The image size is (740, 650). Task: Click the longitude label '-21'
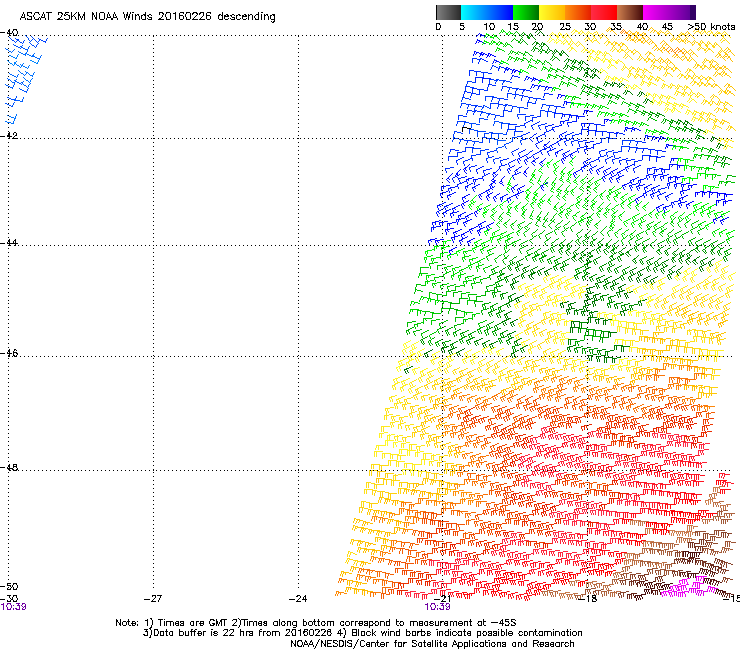tap(442, 598)
